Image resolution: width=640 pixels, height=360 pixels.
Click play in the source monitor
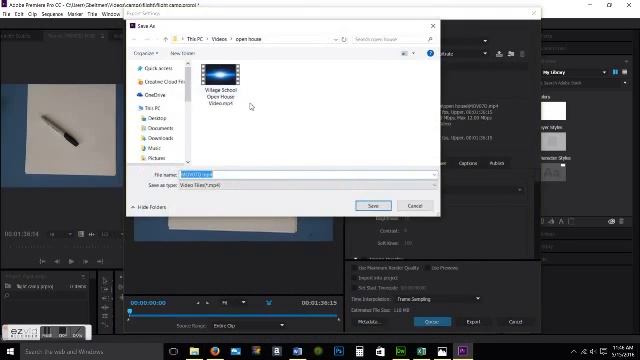[x=71, y=261]
